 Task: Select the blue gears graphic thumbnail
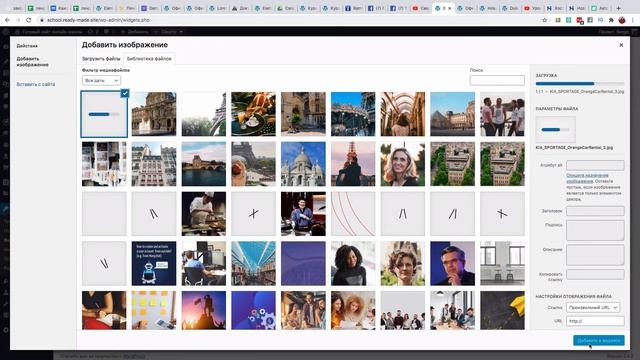tap(253, 310)
